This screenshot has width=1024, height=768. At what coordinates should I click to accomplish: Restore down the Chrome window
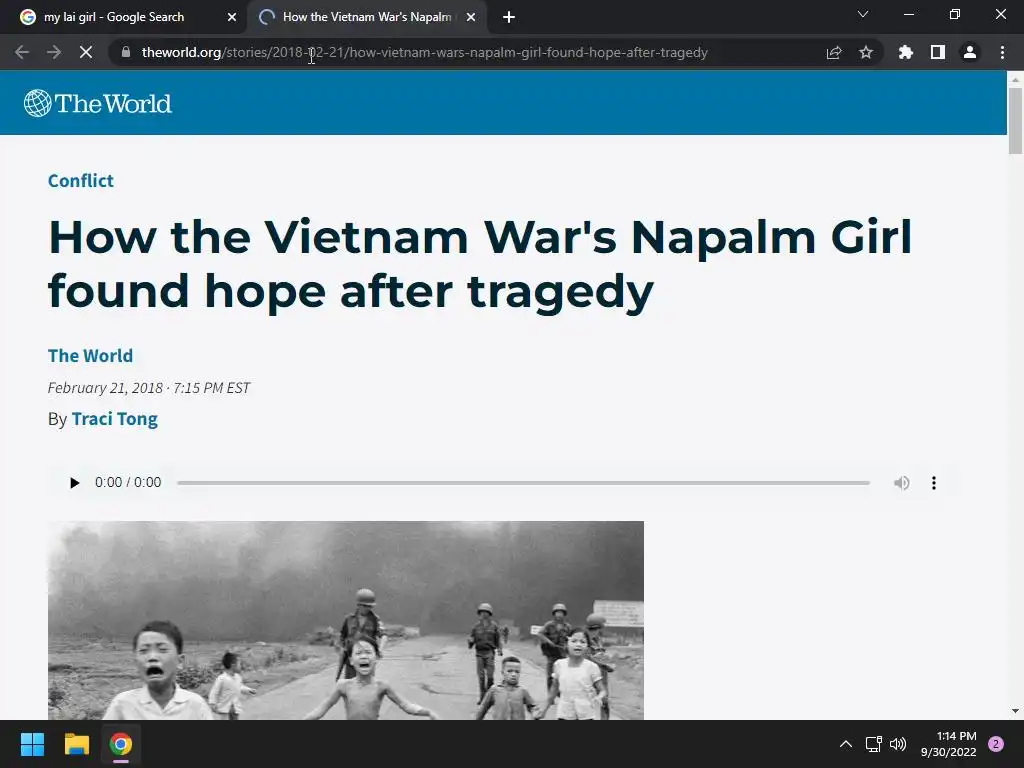coord(955,14)
